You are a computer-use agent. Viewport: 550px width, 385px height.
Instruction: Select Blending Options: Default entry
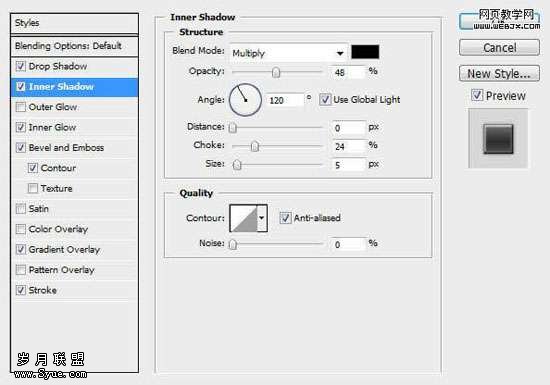[74, 46]
